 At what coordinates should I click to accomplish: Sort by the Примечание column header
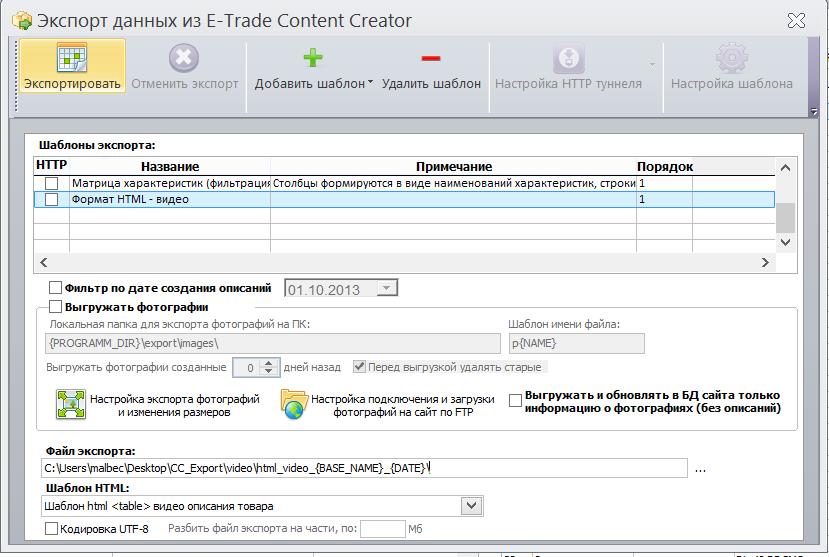[454, 166]
